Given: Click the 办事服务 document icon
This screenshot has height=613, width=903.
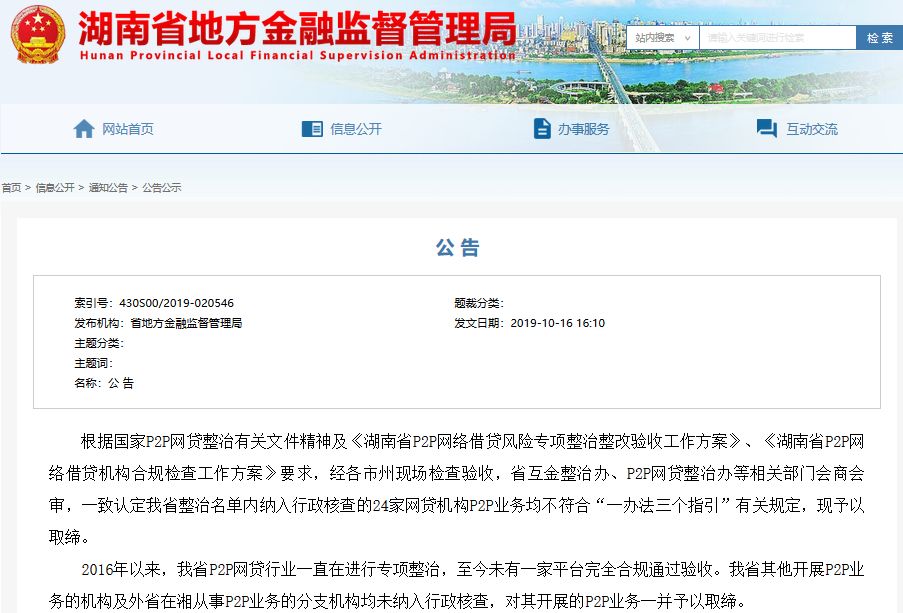Looking at the screenshot, I should point(541,129).
